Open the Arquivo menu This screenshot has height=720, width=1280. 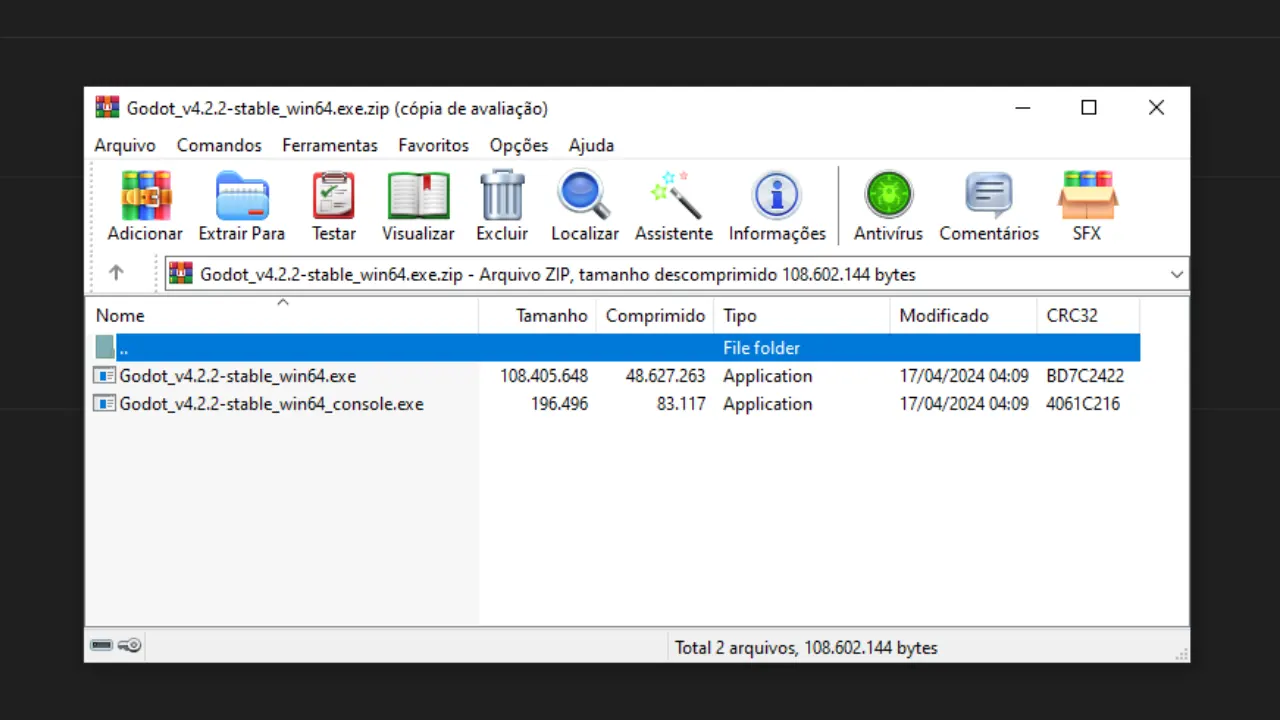tap(125, 145)
